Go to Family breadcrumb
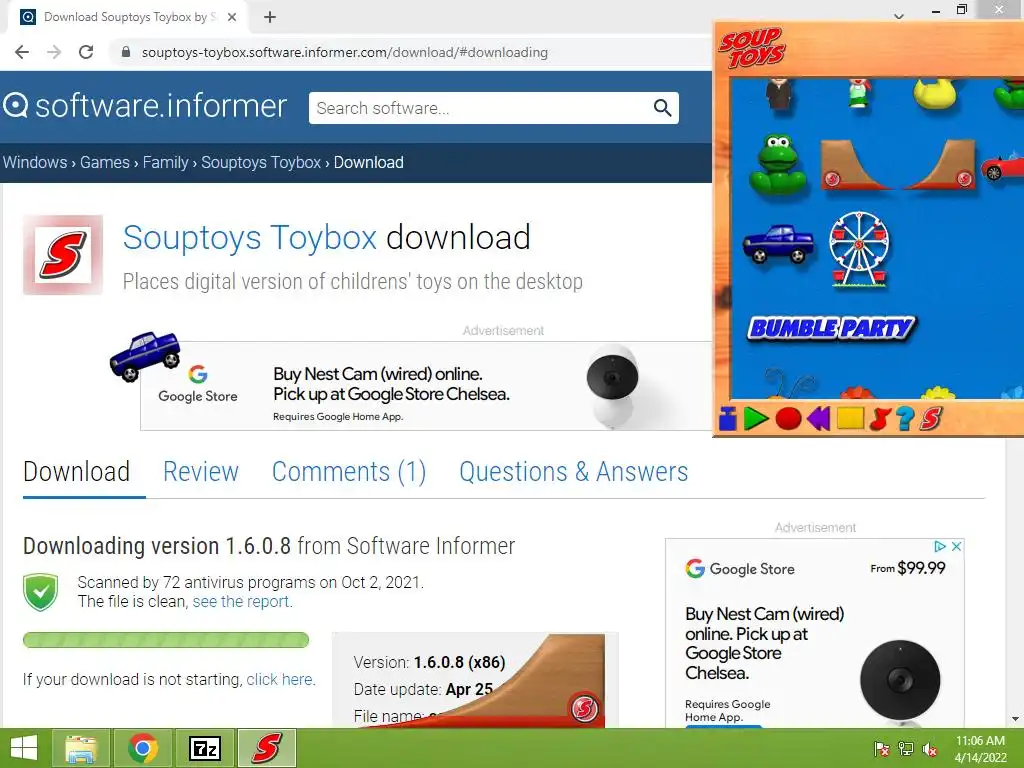This screenshot has height=768, width=1024. (x=165, y=162)
